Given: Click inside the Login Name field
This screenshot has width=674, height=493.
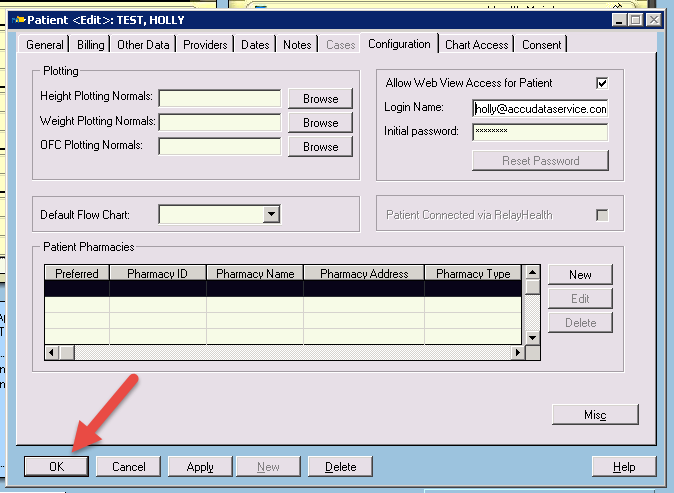Looking at the screenshot, I should click(540, 108).
